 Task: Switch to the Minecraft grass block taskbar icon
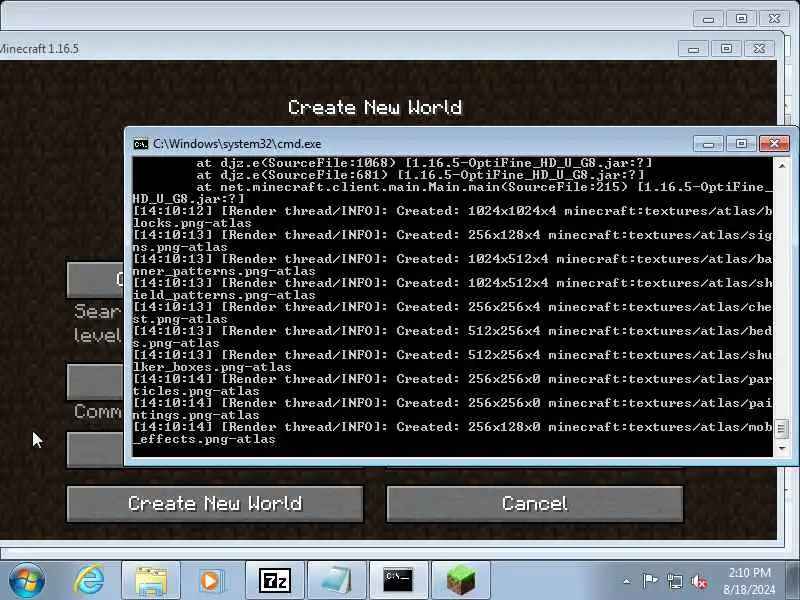(461, 581)
